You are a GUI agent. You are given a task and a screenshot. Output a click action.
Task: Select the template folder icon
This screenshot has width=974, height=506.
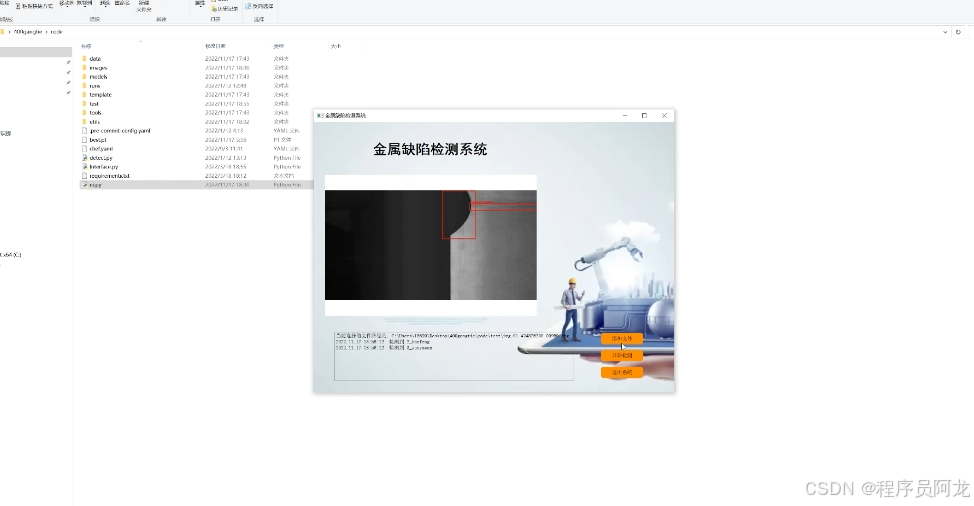click(84, 94)
